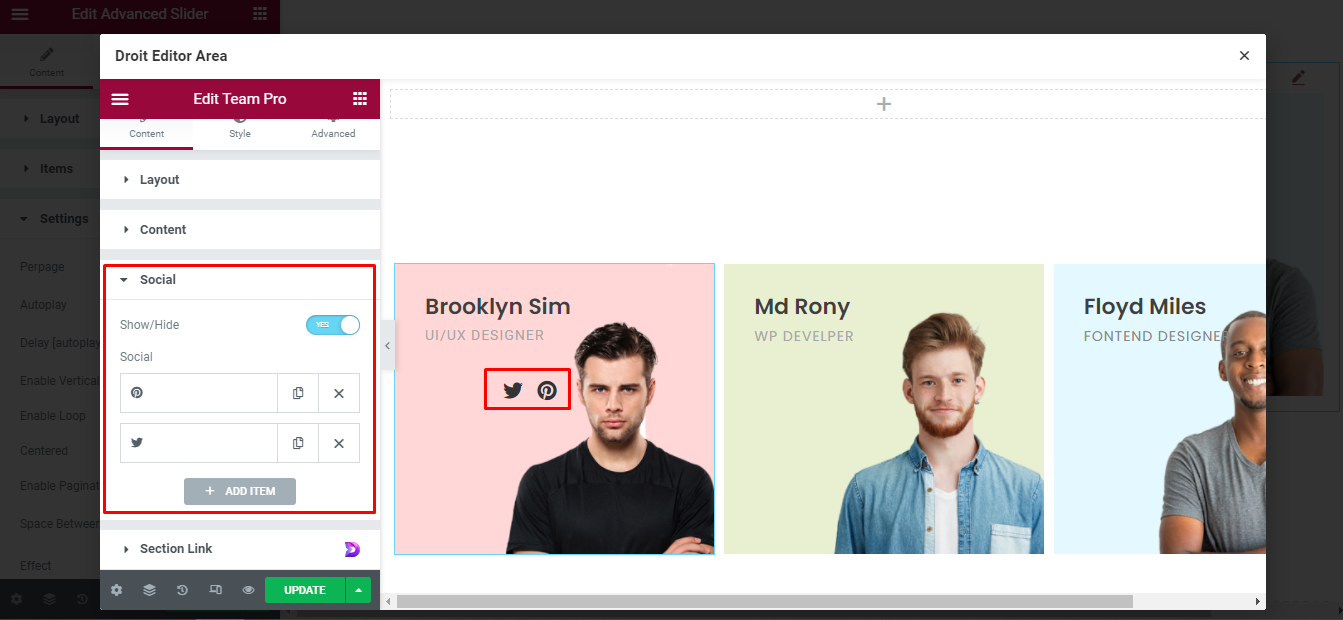The width and height of the screenshot is (1343, 620).
Task: Duplicate the Pinterest social item
Action: pos(298,393)
